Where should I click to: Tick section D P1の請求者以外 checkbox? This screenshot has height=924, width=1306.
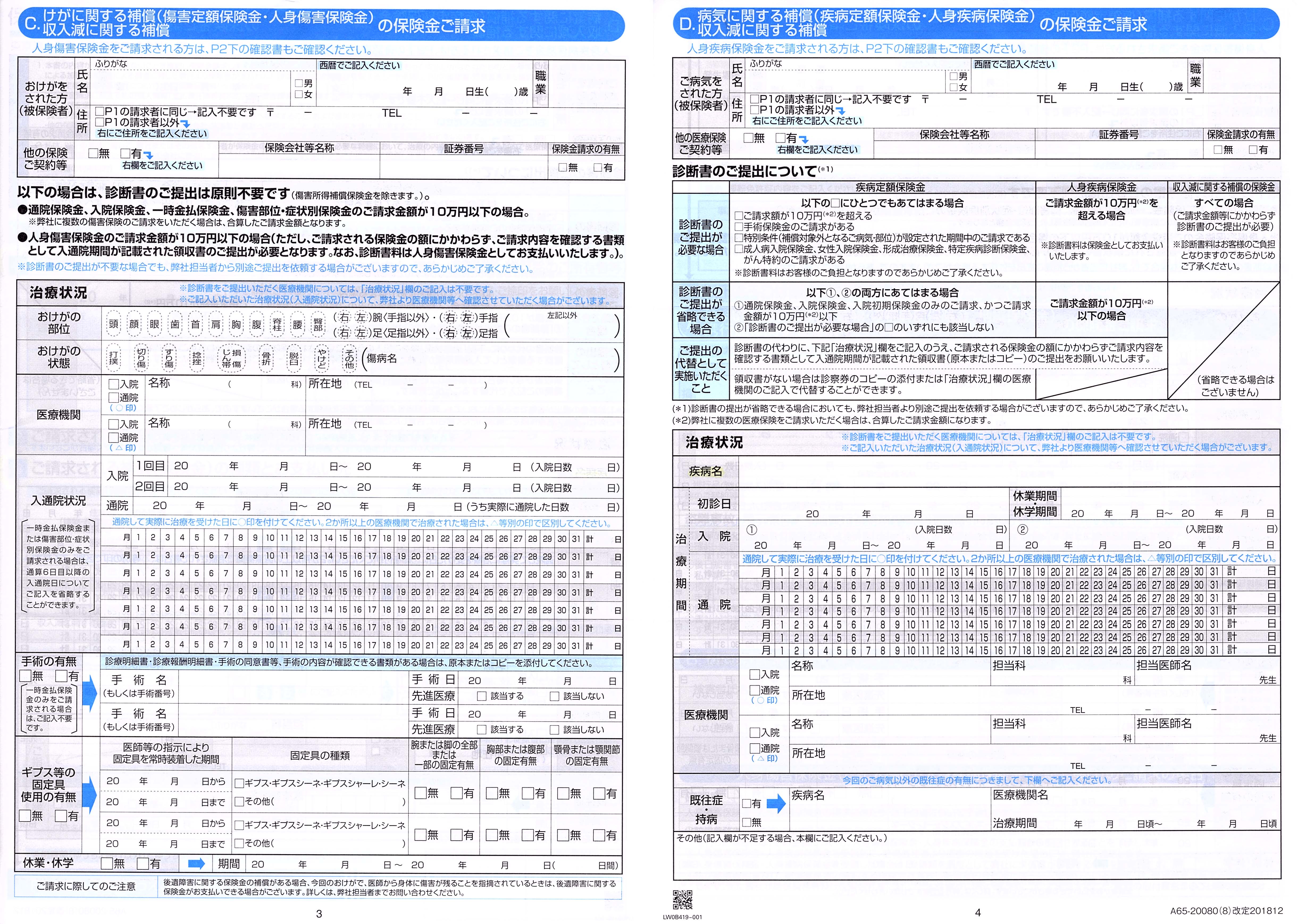point(755,110)
